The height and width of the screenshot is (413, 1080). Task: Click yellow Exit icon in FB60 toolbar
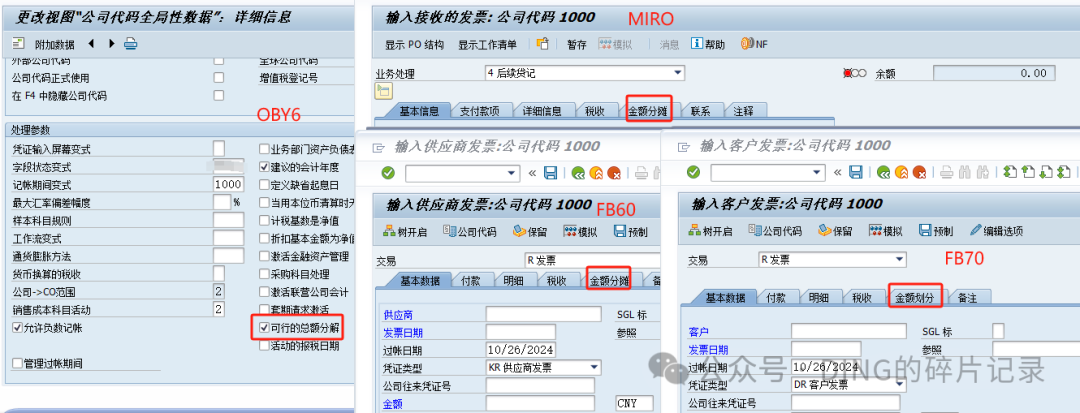[x=596, y=172]
